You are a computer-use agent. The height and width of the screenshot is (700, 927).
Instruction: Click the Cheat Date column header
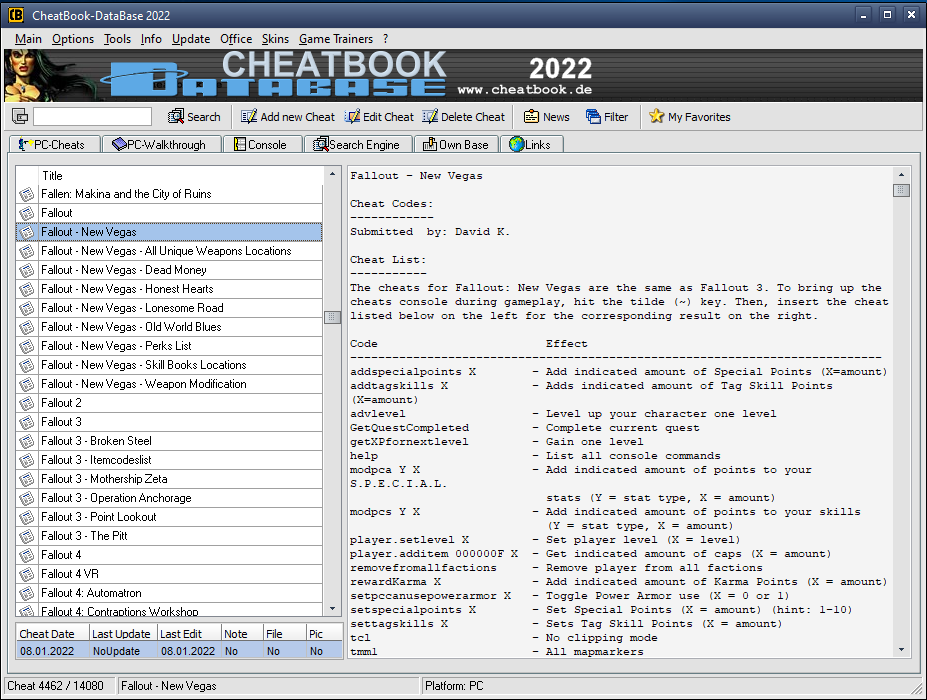point(52,634)
